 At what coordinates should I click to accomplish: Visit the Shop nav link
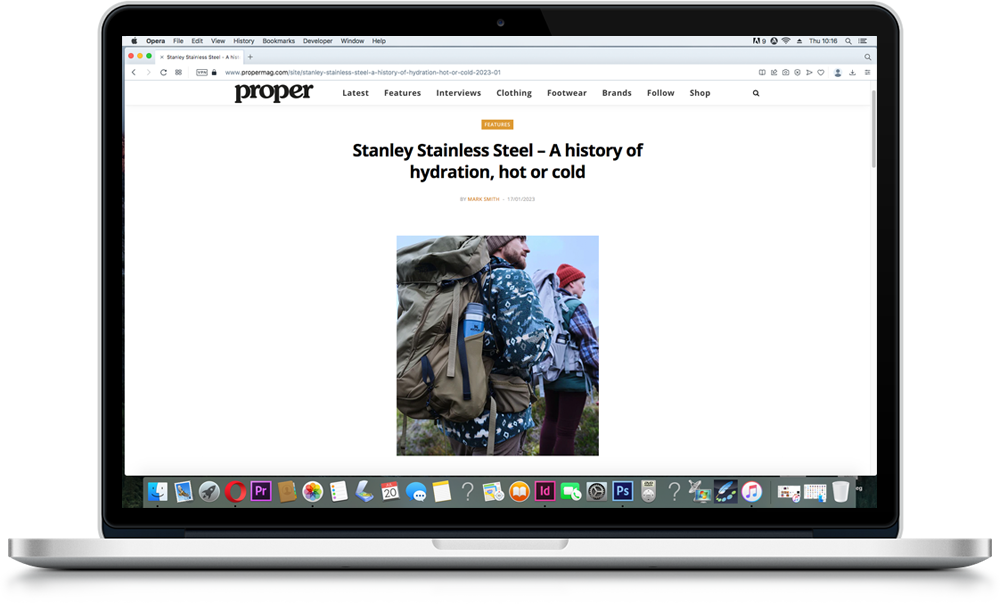pos(700,93)
